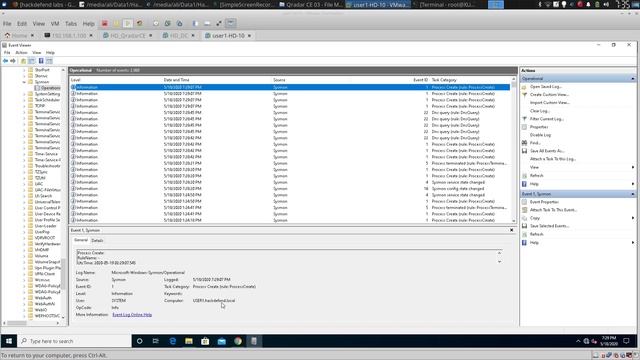Click the Windows Start button
Viewport: 640px width, 360px height.
[x=9, y=341]
